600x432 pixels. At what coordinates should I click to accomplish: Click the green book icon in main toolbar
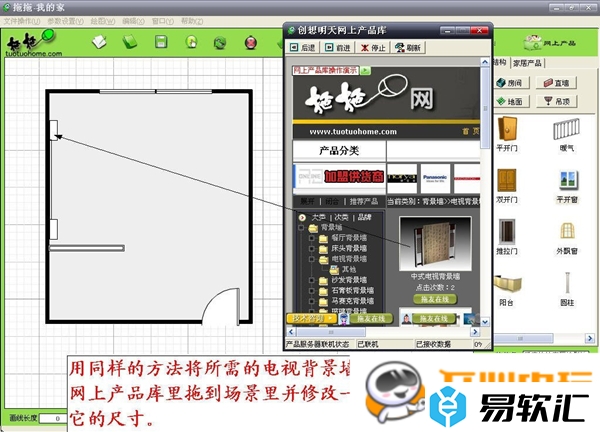(x=130, y=41)
